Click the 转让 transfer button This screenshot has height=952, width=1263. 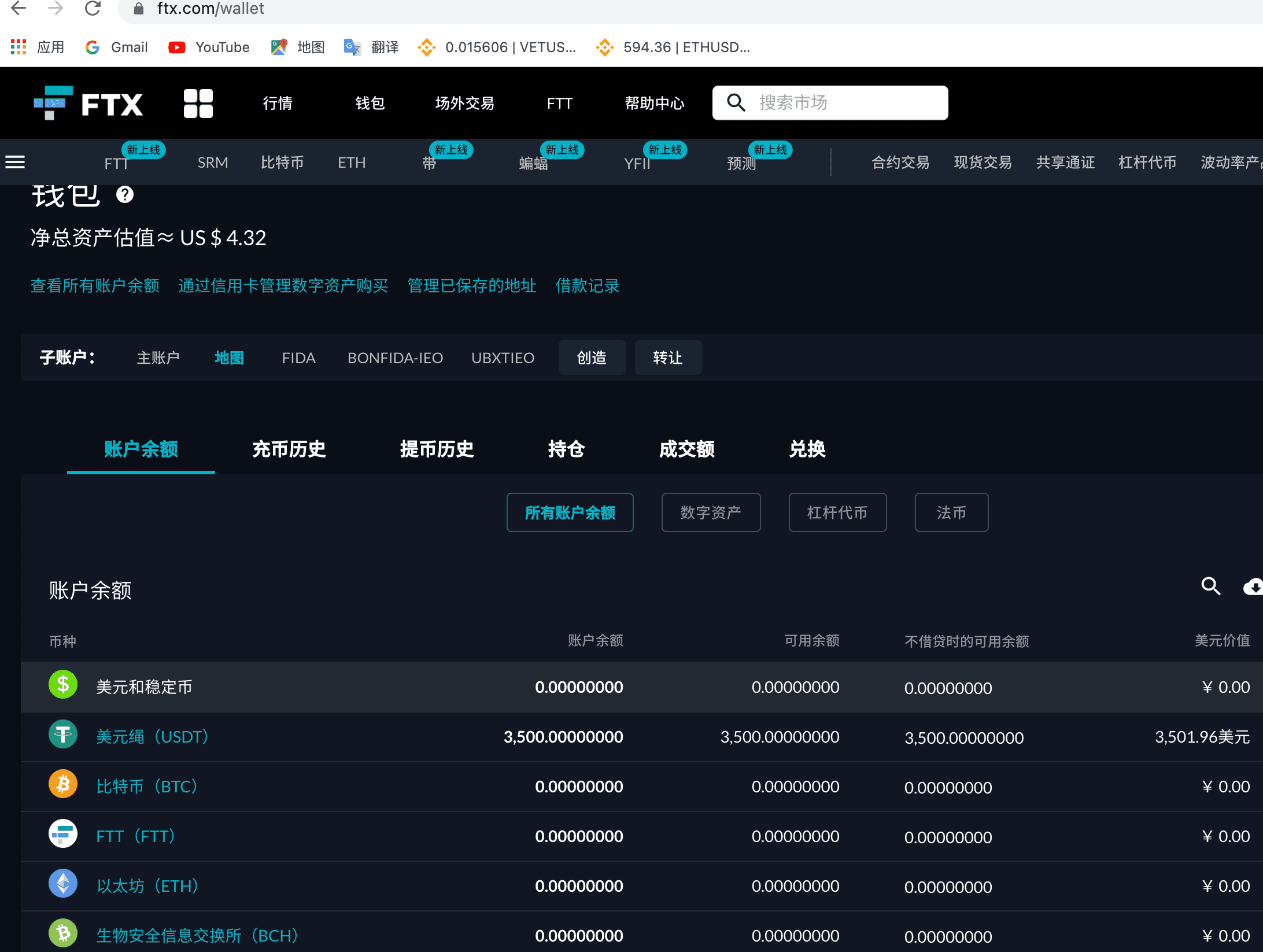669,357
